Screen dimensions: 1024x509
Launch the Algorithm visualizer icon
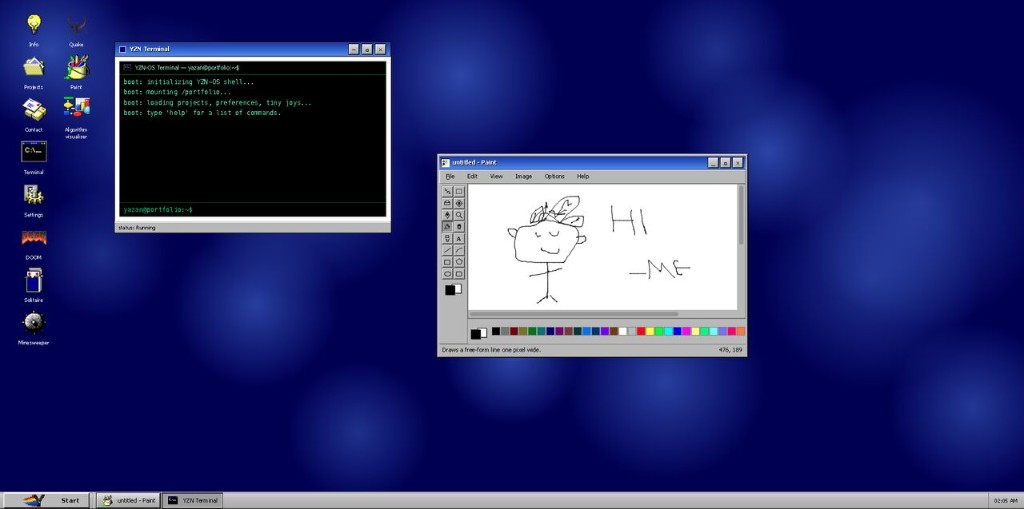[76, 118]
